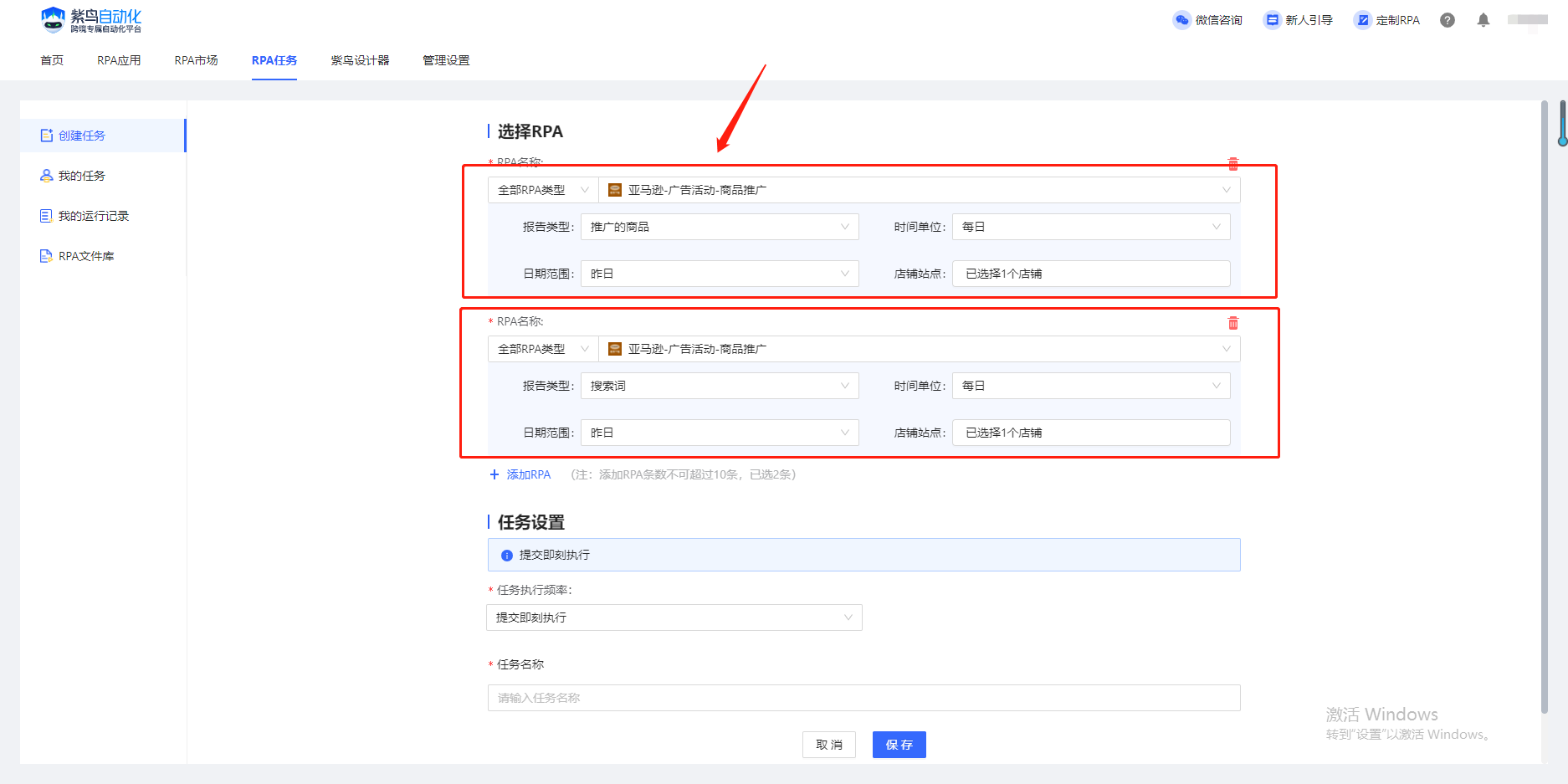Select 创建任务 in the sidebar
1568x784 pixels.
(102, 136)
